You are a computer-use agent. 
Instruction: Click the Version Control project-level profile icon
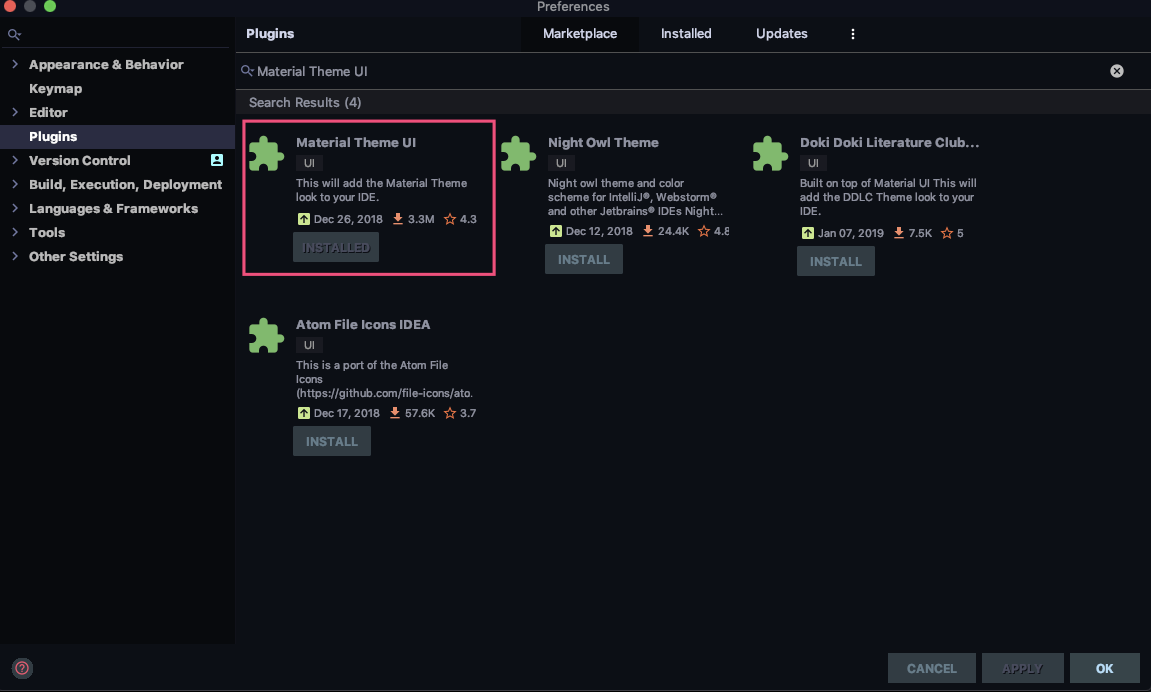[217, 160]
